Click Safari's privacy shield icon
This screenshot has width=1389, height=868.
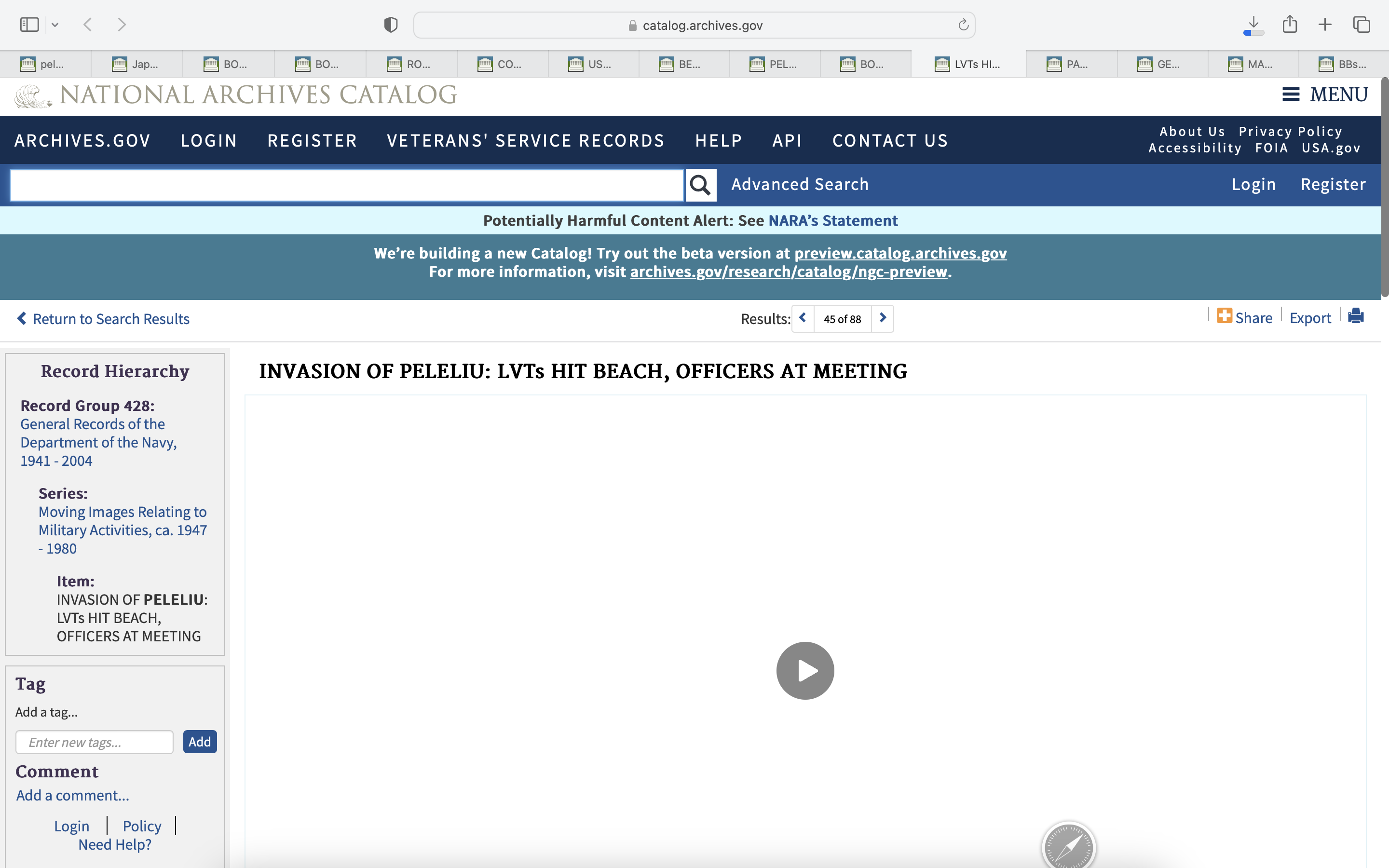[391, 25]
